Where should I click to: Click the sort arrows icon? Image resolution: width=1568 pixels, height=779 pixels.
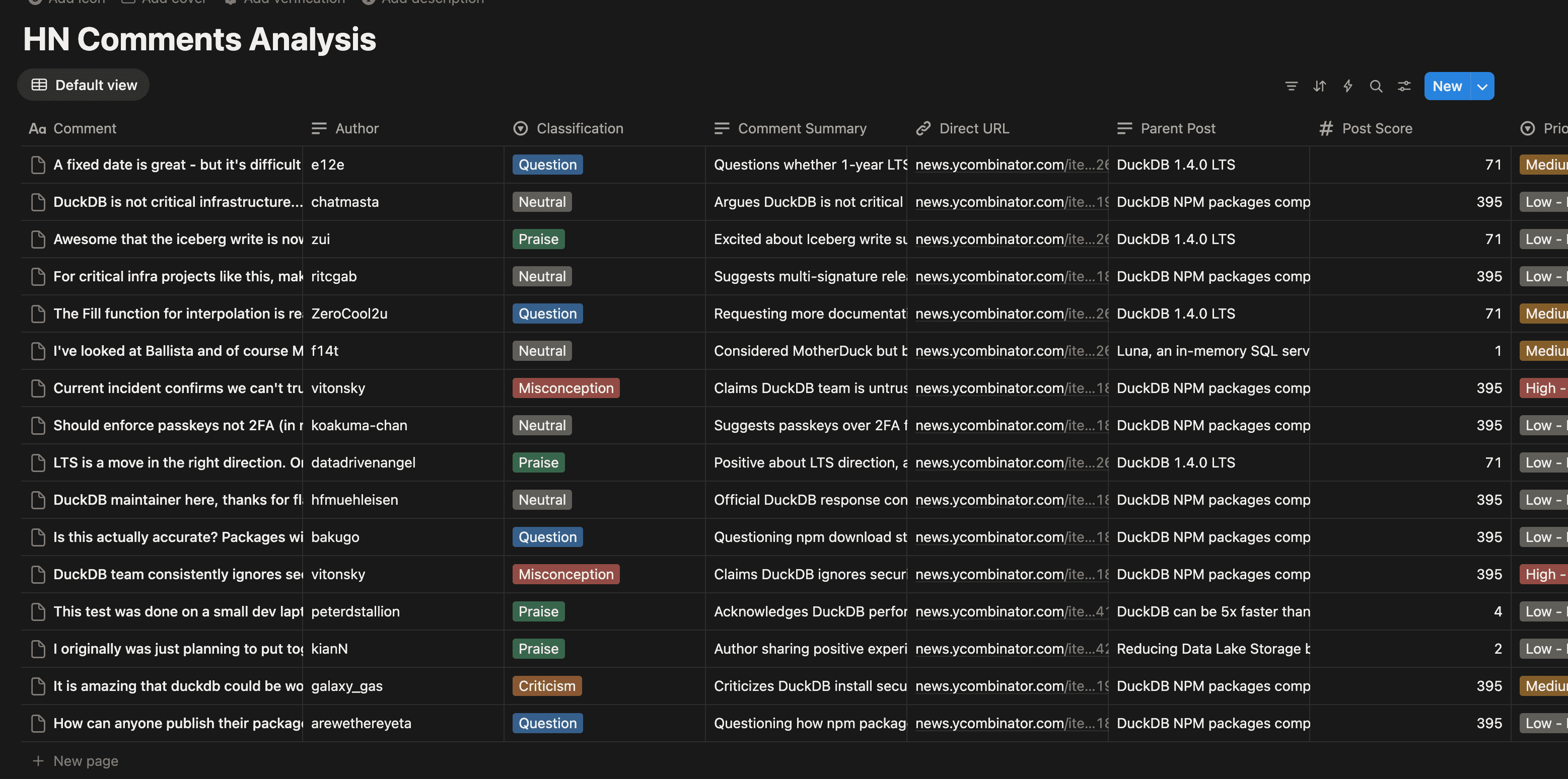click(1319, 87)
